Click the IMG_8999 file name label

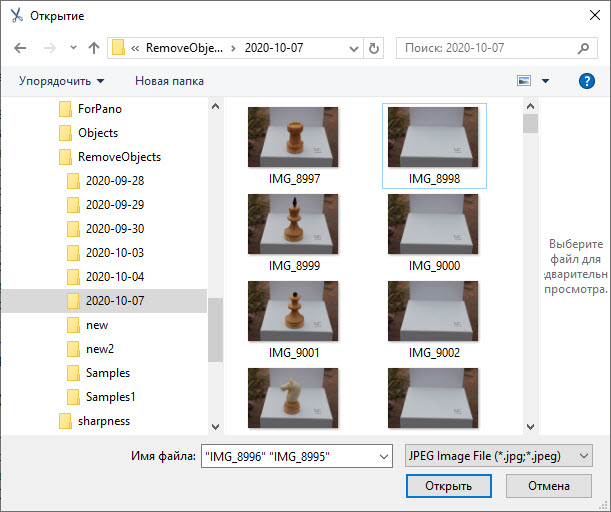[294, 266]
